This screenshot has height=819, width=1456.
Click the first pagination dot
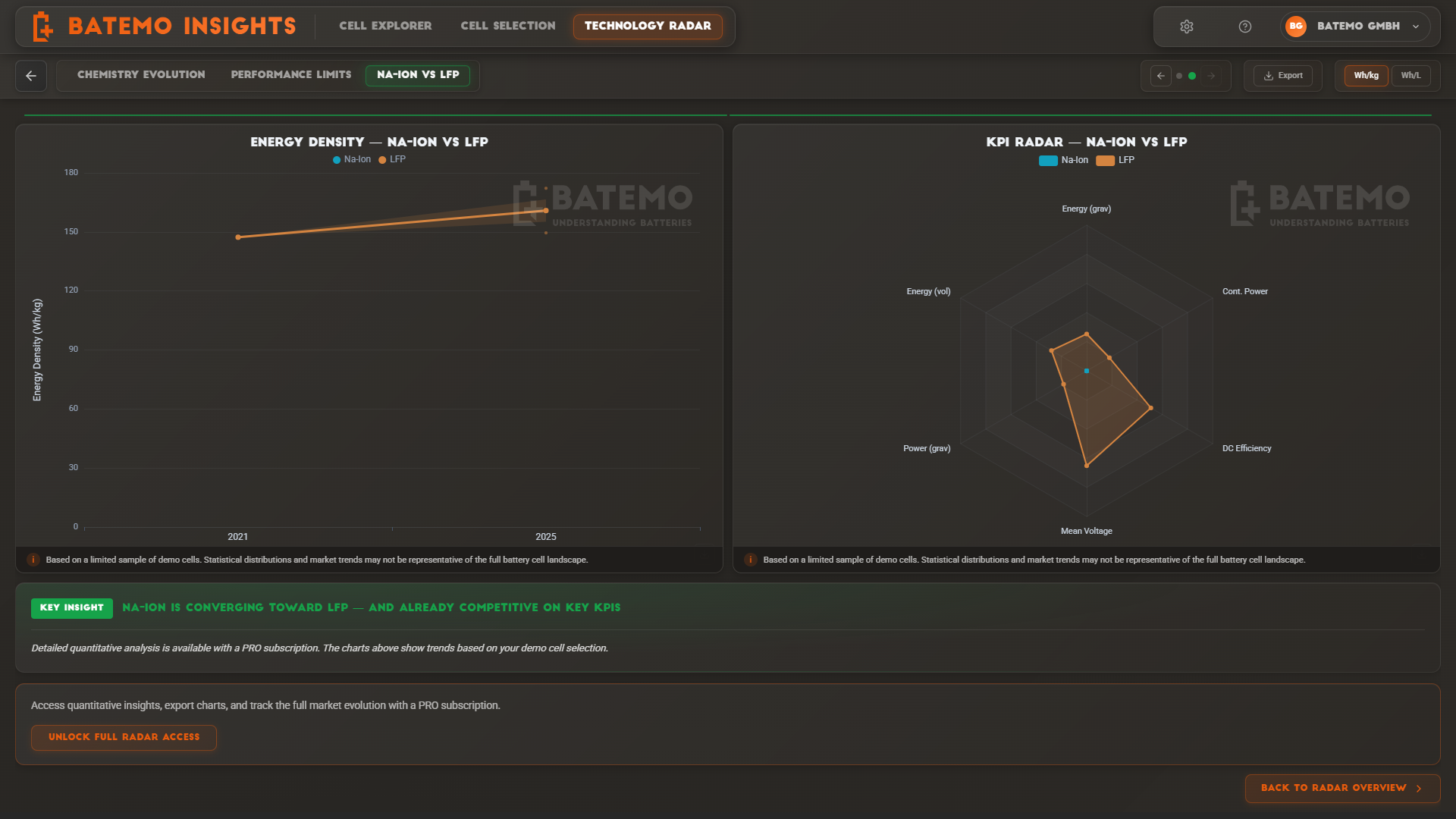[1178, 76]
